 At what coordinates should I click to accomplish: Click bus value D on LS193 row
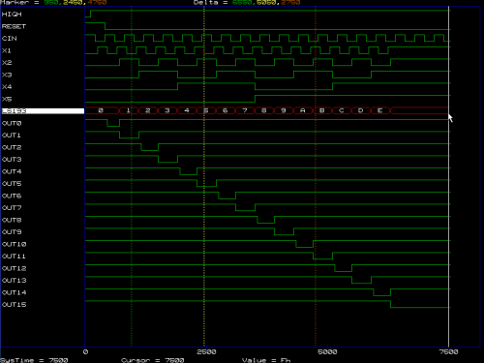(361, 110)
